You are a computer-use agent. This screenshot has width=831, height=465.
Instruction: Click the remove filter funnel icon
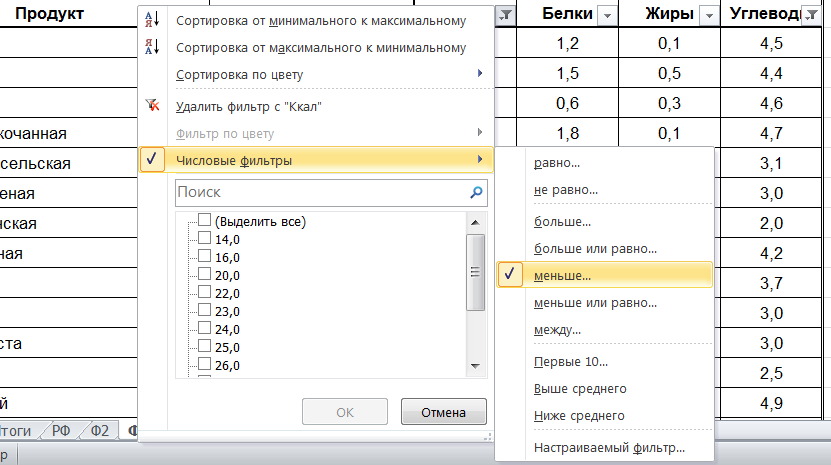(x=153, y=105)
